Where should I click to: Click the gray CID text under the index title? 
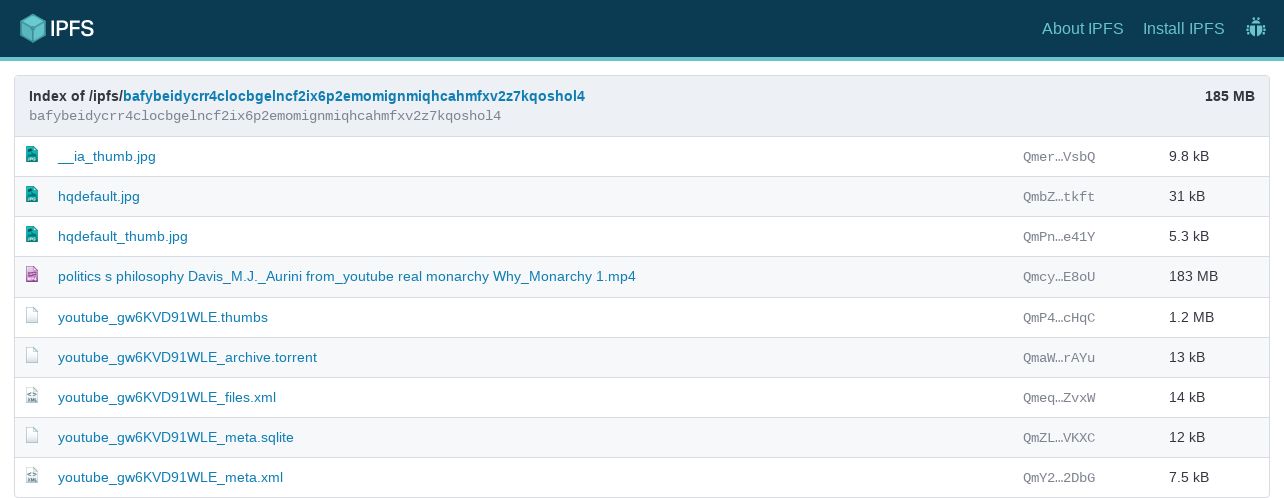pyautogui.click(x=265, y=116)
